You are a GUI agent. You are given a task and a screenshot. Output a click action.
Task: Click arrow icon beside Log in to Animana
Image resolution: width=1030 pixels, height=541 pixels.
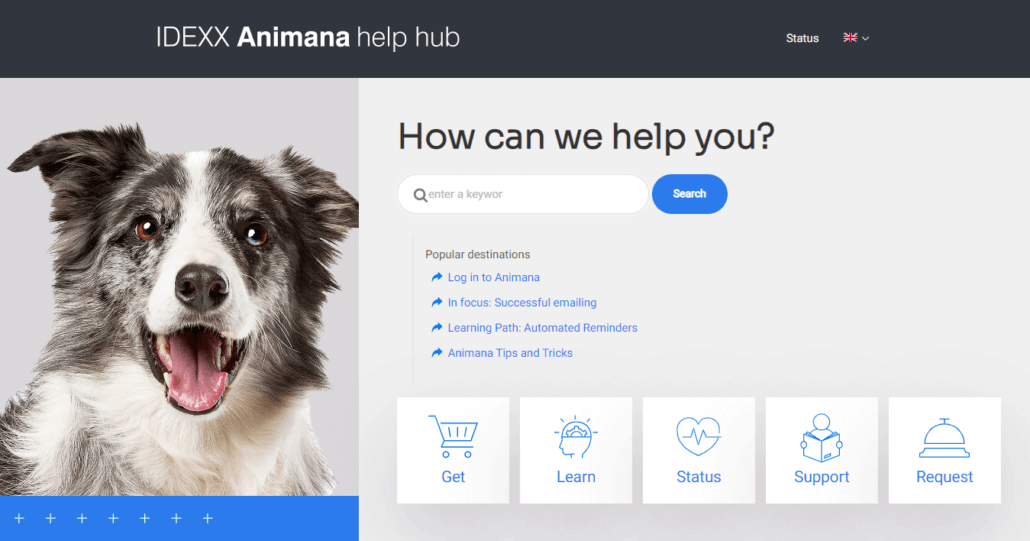click(x=437, y=277)
